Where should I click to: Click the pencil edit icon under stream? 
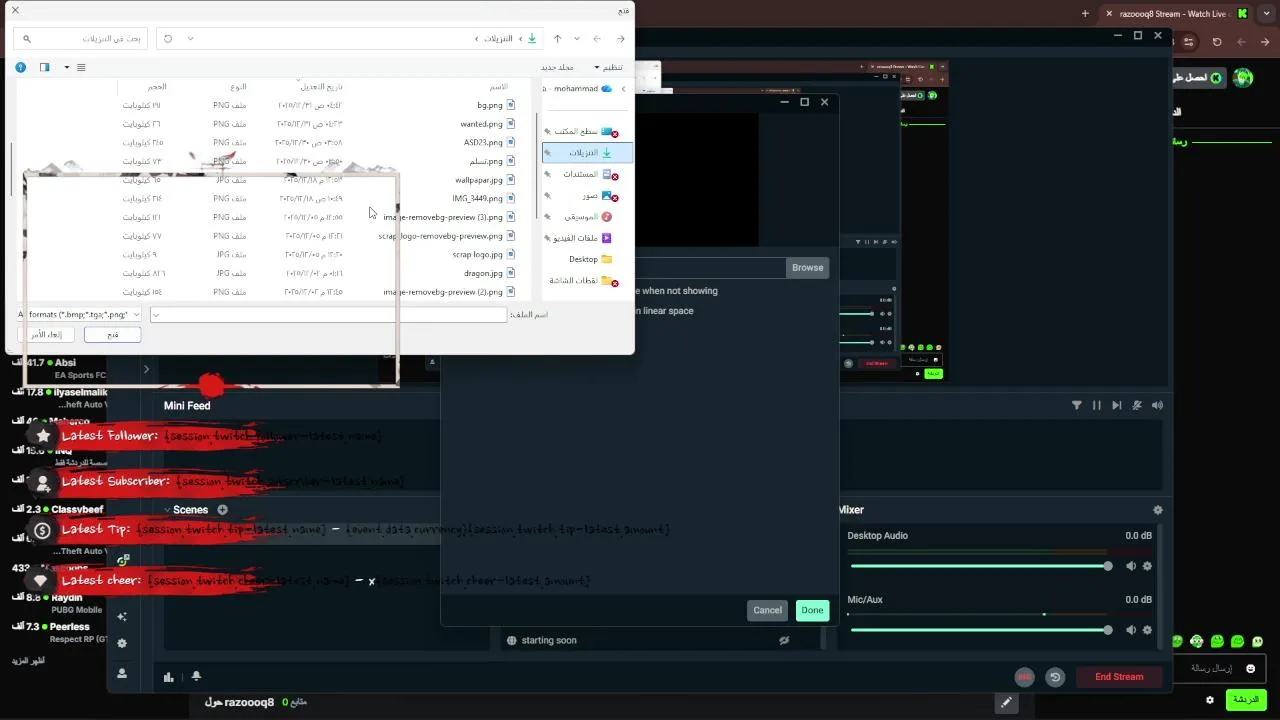point(1006,703)
